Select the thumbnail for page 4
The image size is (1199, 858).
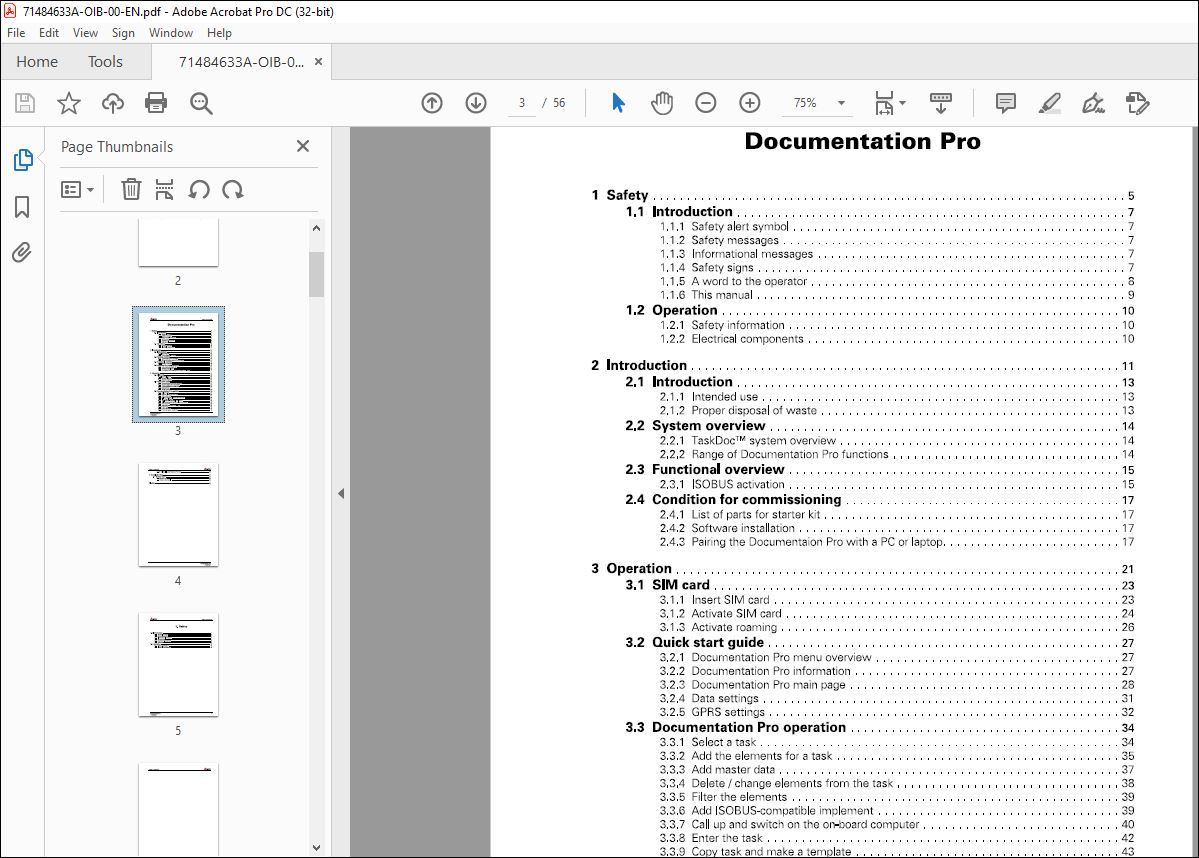178,514
